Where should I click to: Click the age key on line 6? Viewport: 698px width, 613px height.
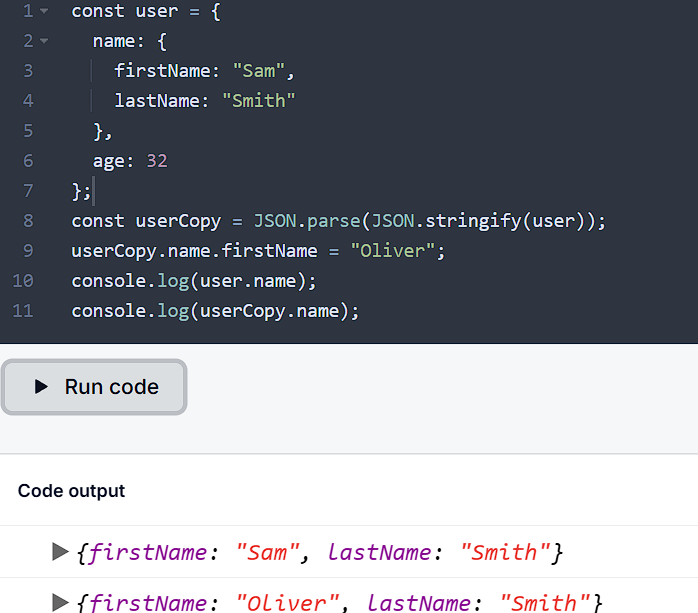coord(109,162)
